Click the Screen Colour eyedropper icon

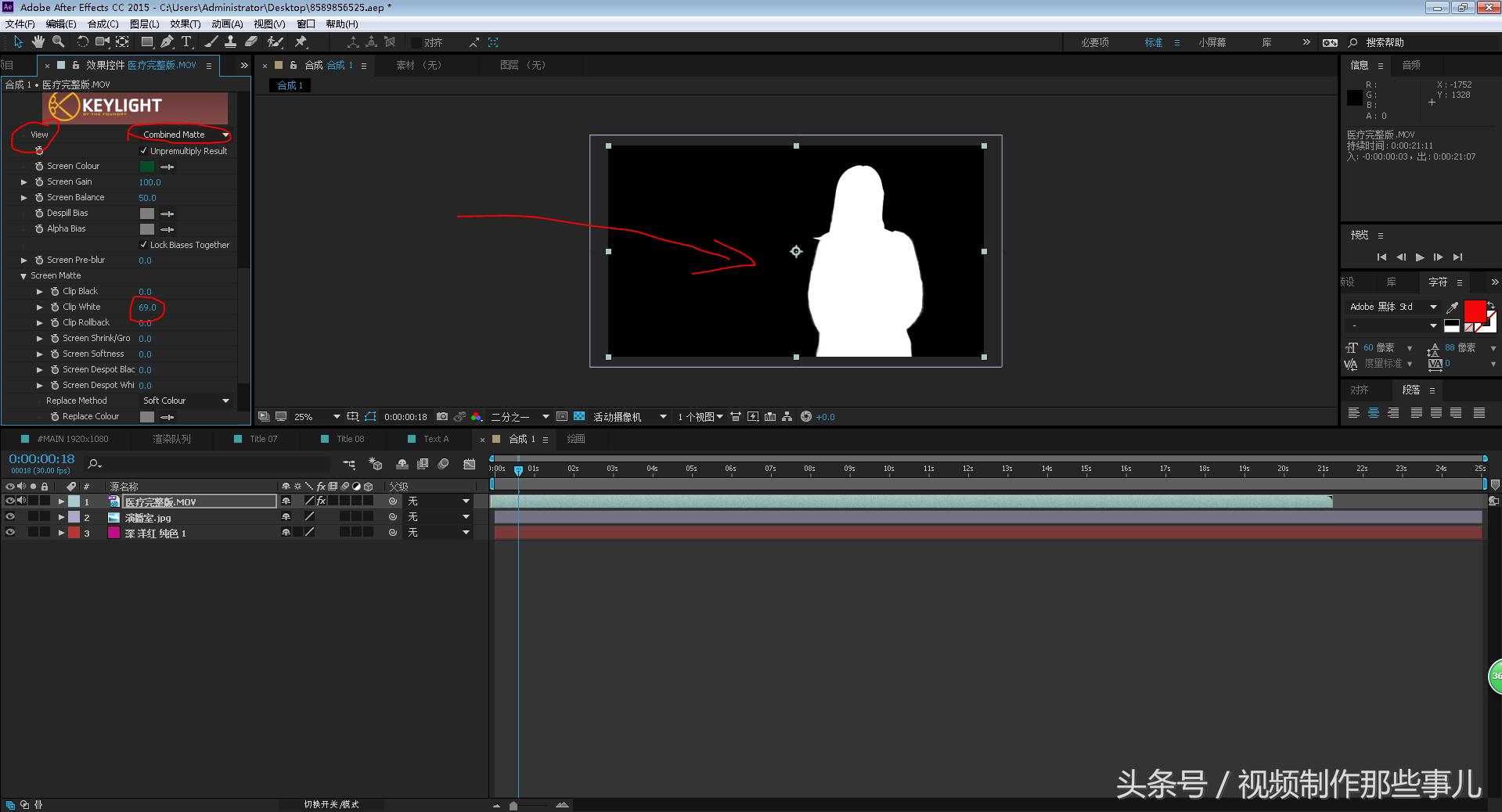pos(167,167)
